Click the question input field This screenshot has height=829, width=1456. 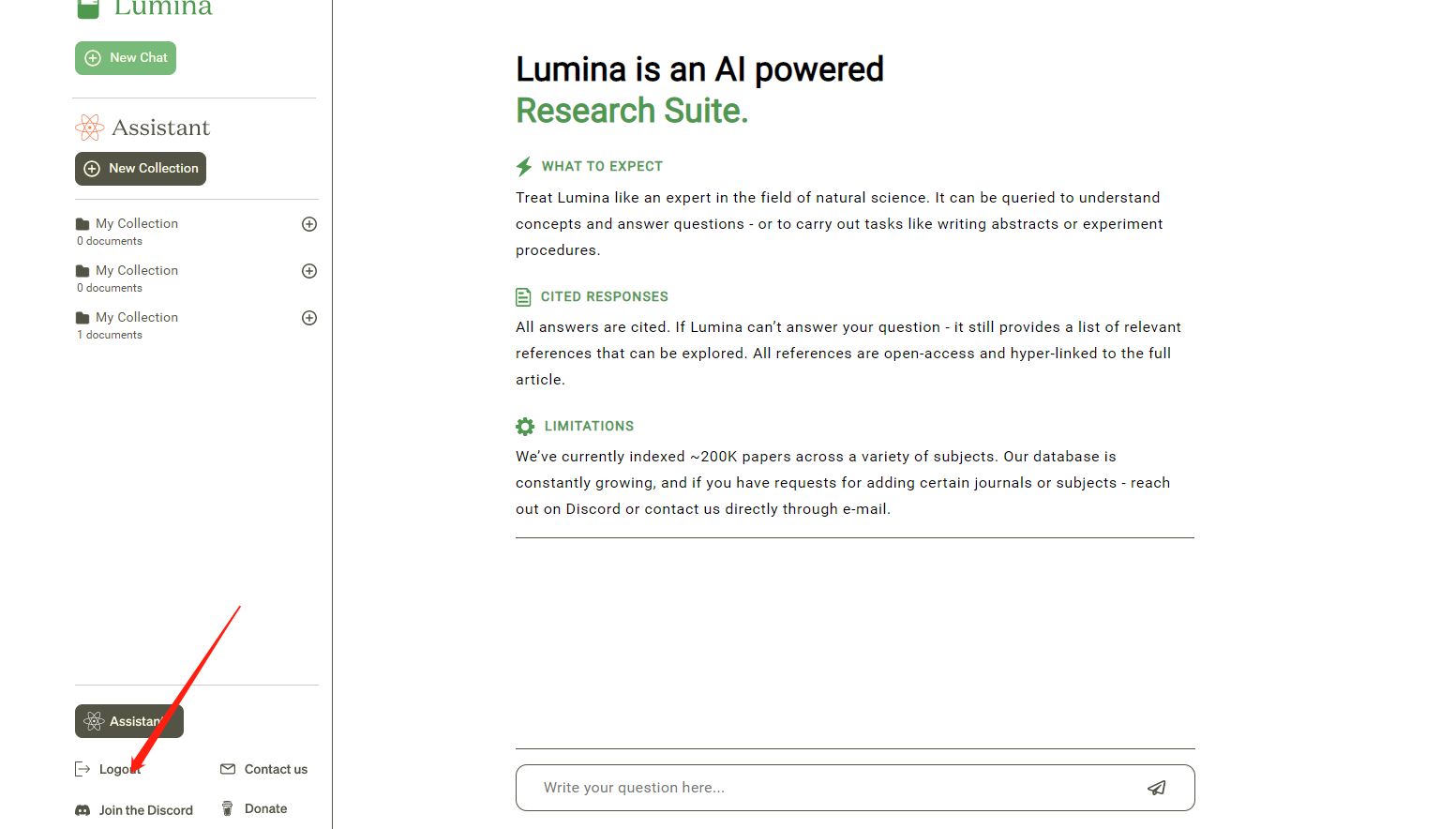tap(825, 788)
